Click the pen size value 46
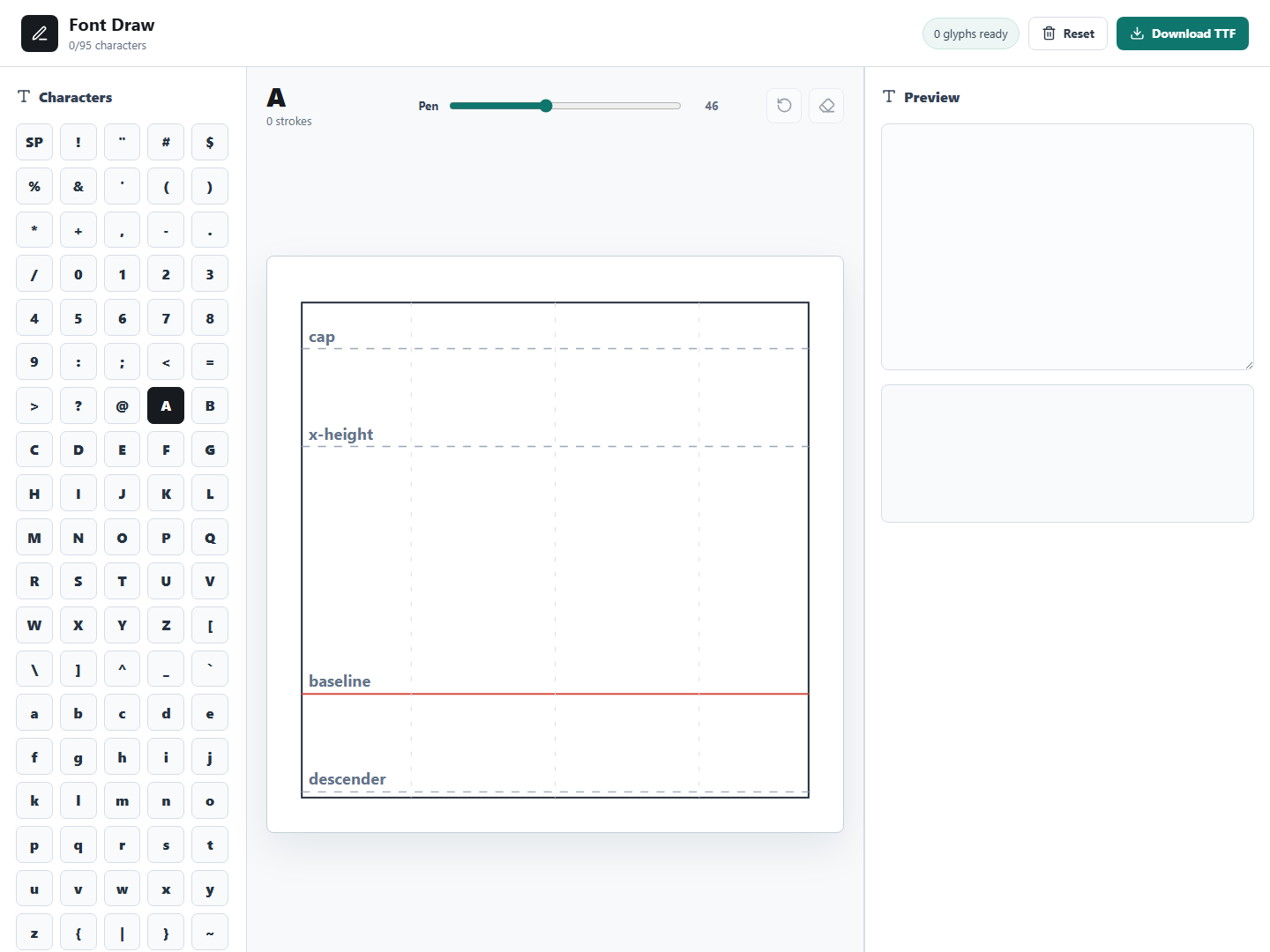The image size is (1270, 952). (712, 106)
